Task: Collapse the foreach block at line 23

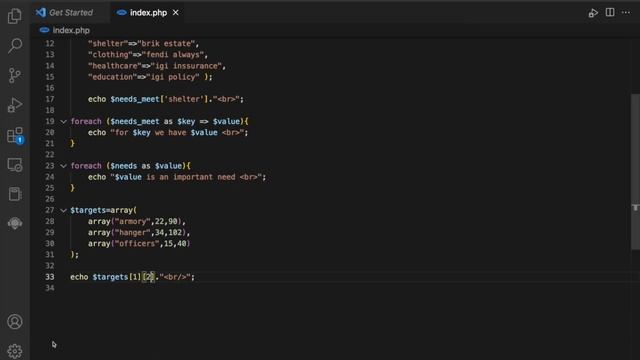Action: [x=63, y=166]
